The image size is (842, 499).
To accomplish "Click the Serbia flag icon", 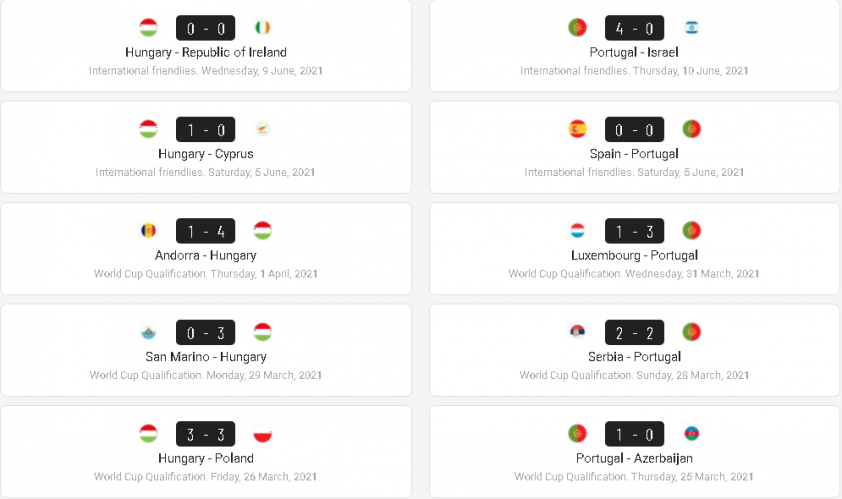I will click(x=577, y=332).
